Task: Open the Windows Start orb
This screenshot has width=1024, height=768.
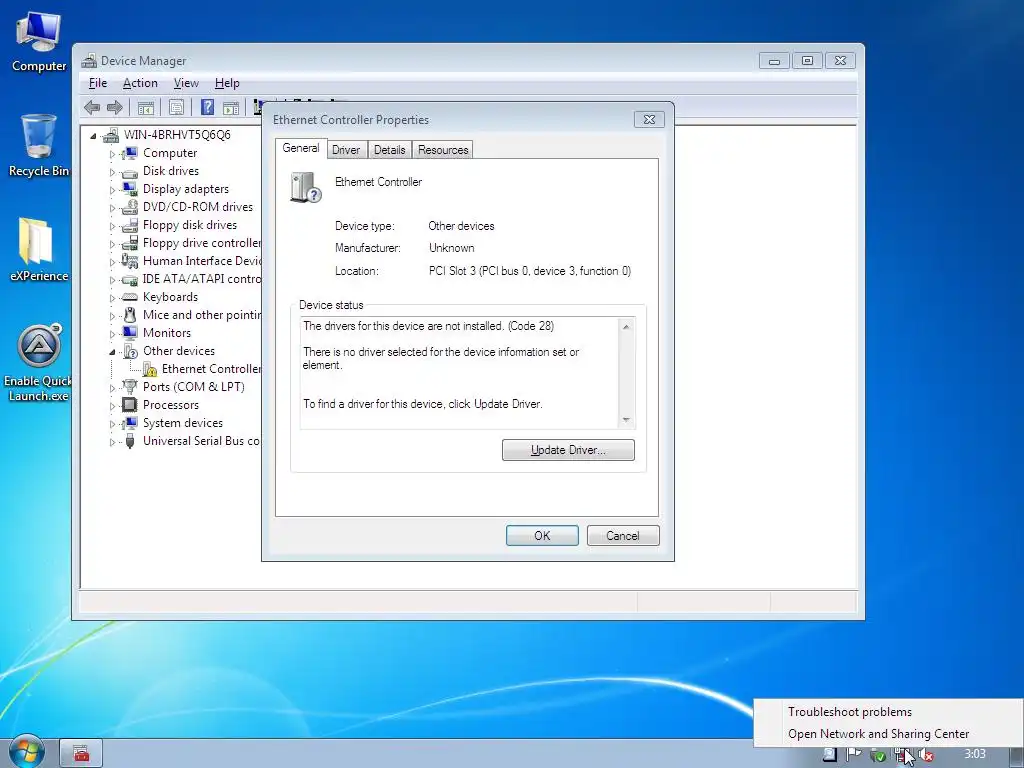Action: [x=25, y=752]
